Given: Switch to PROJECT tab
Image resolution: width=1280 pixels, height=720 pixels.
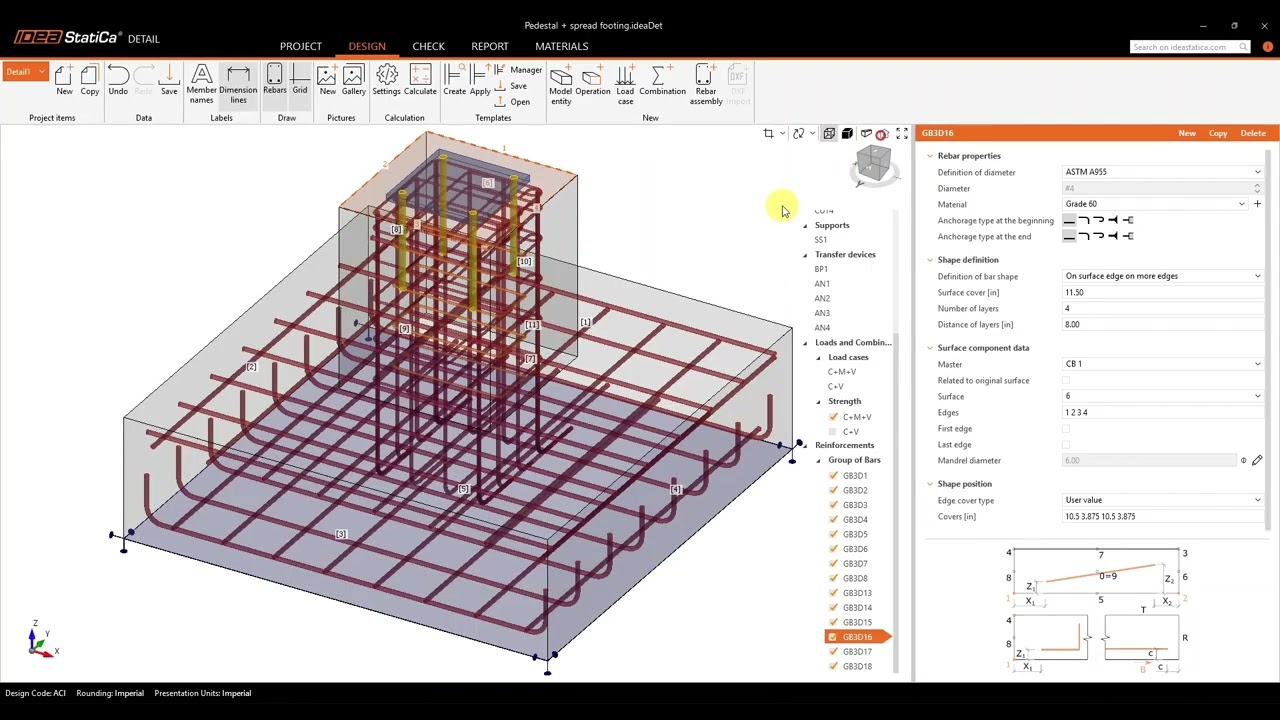Looking at the screenshot, I should [x=301, y=46].
